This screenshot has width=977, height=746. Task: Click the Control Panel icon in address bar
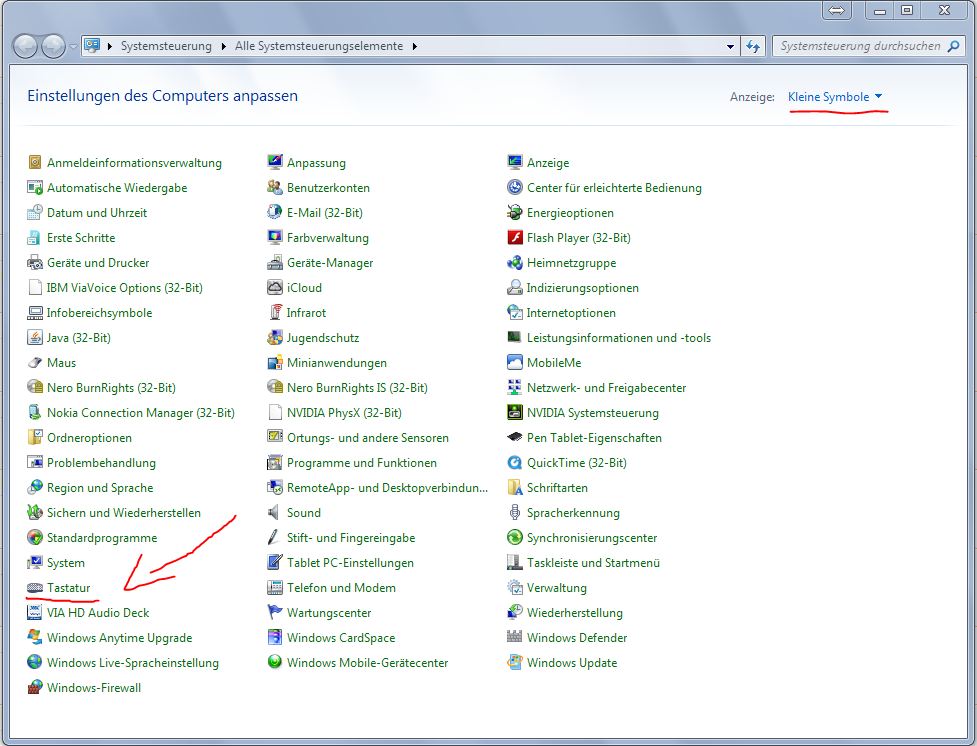(x=92, y=45)
